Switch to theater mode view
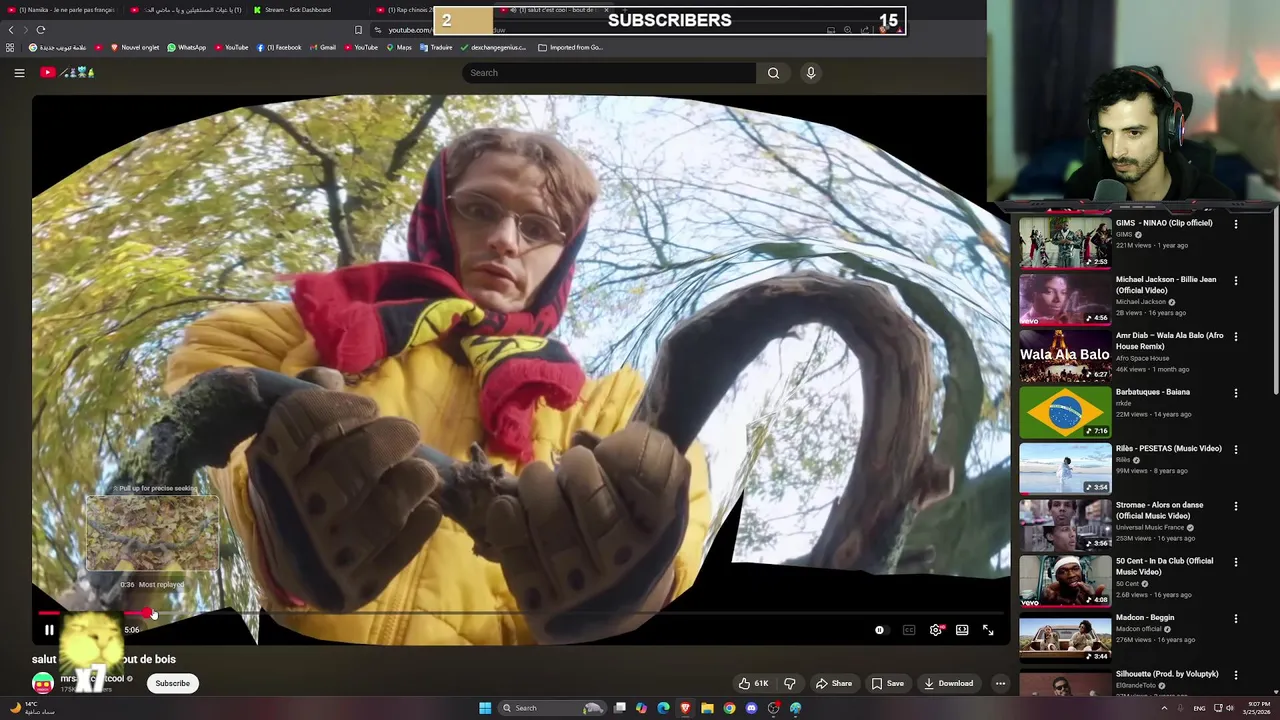Screen dimensions: 1280x720 point(962,630)
